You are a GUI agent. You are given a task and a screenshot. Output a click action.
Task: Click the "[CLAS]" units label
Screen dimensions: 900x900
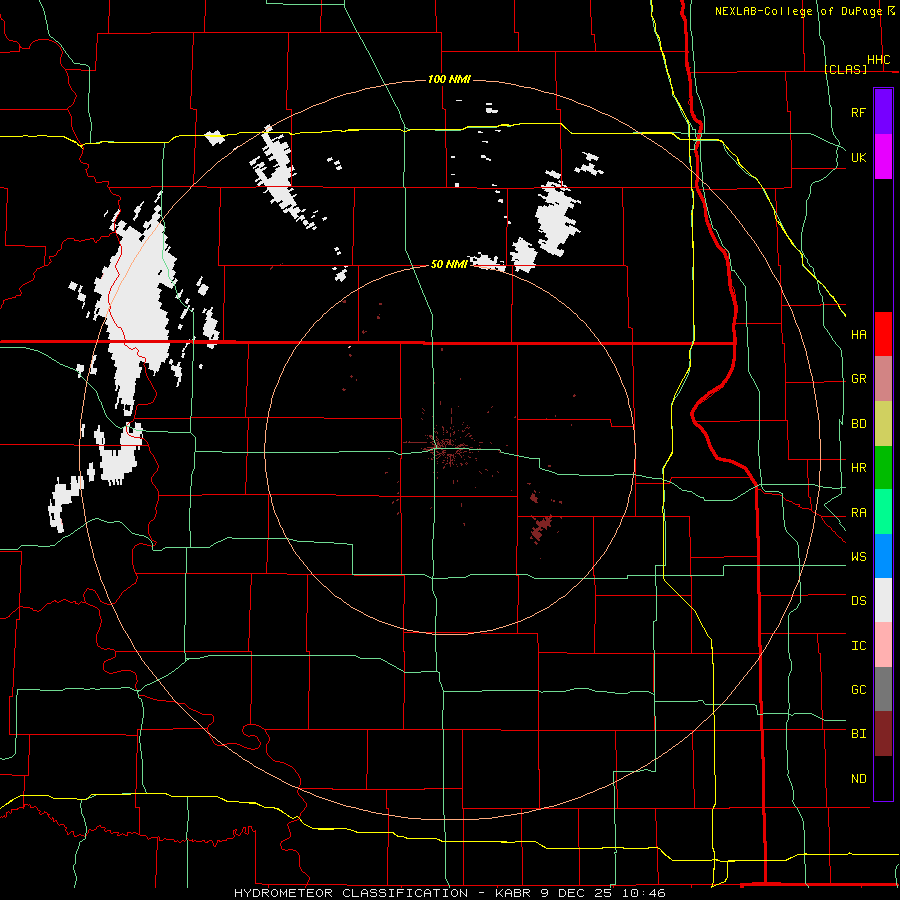pos(845,69)
